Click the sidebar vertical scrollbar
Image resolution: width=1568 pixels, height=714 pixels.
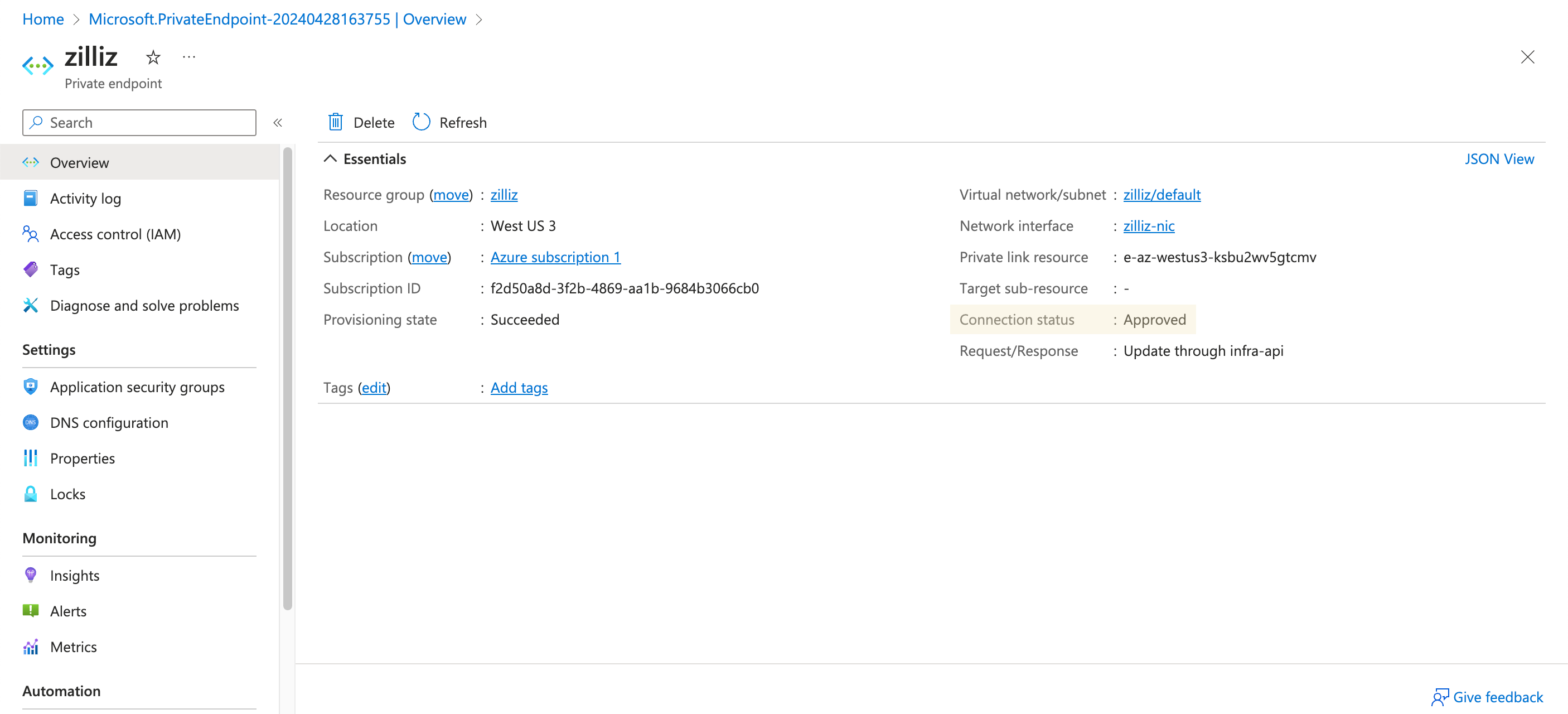(x=287, y=378)
